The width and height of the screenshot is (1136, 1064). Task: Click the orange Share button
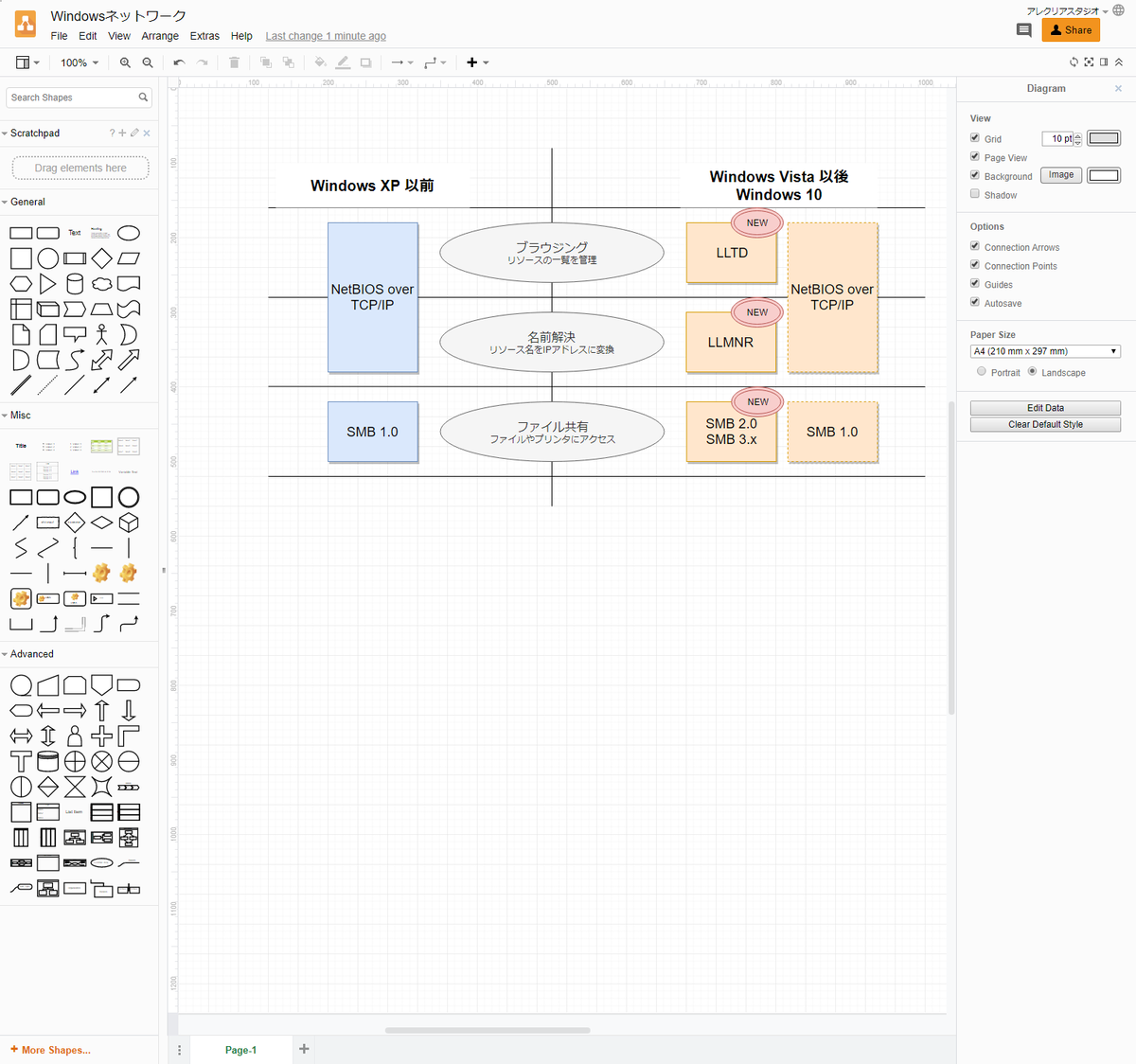(1071, 30)
